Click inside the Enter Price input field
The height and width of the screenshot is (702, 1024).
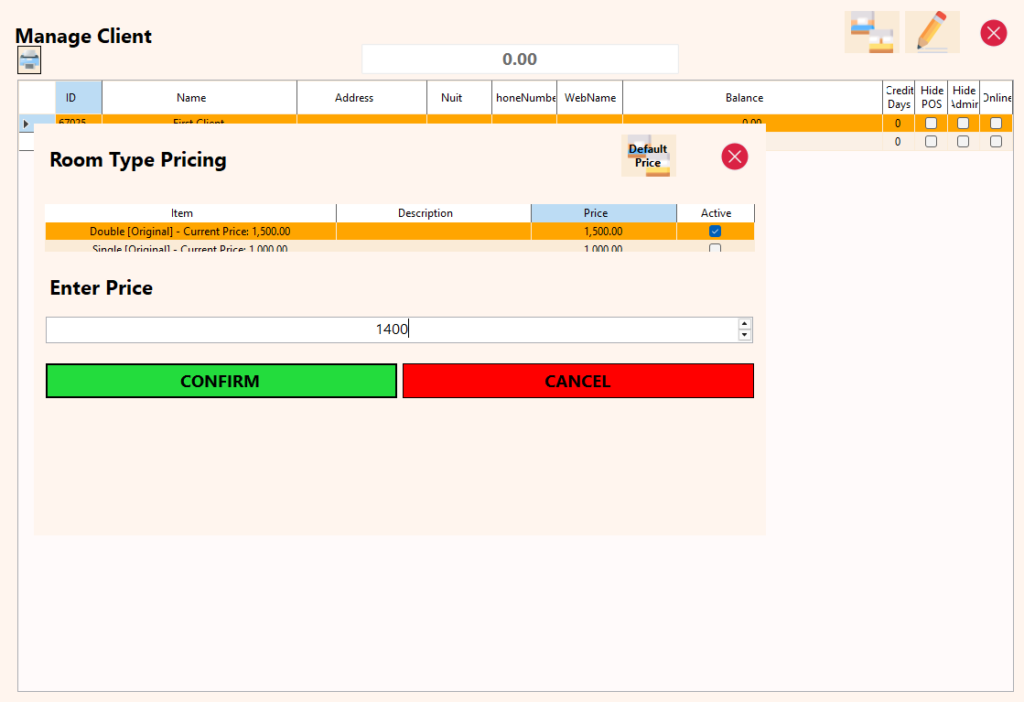pos(390,329)
